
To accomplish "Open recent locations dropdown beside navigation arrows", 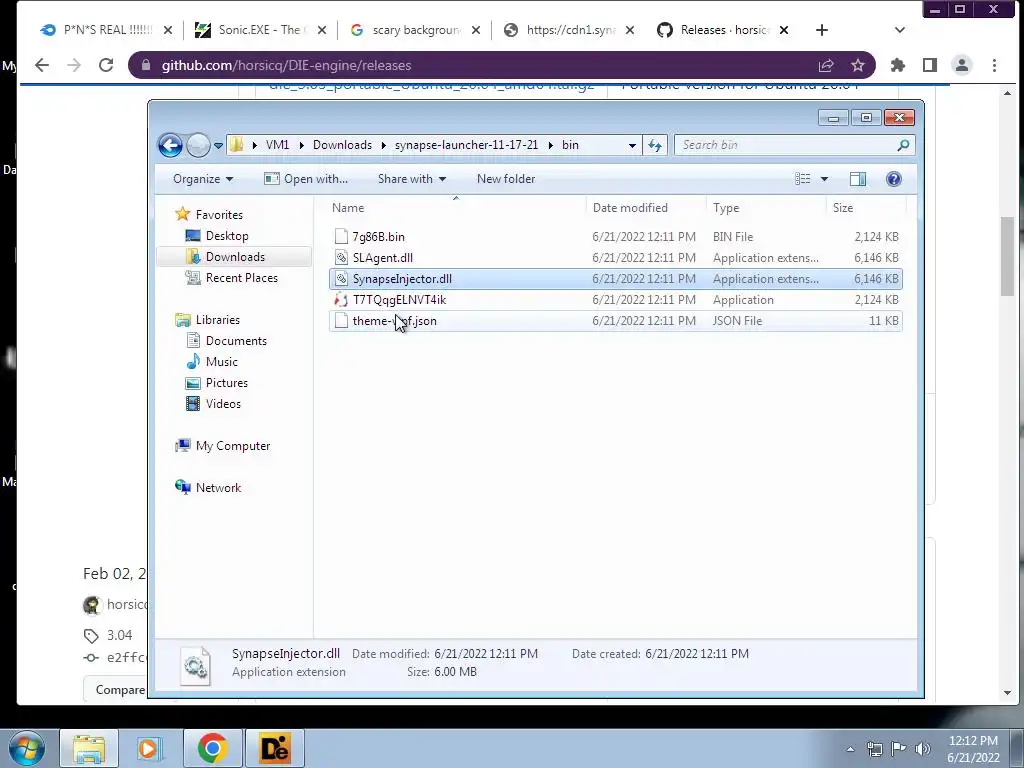I will point(218,145).
